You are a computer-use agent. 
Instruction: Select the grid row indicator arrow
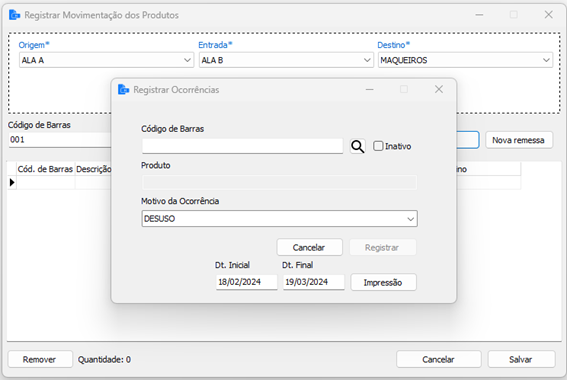[12, 183]
